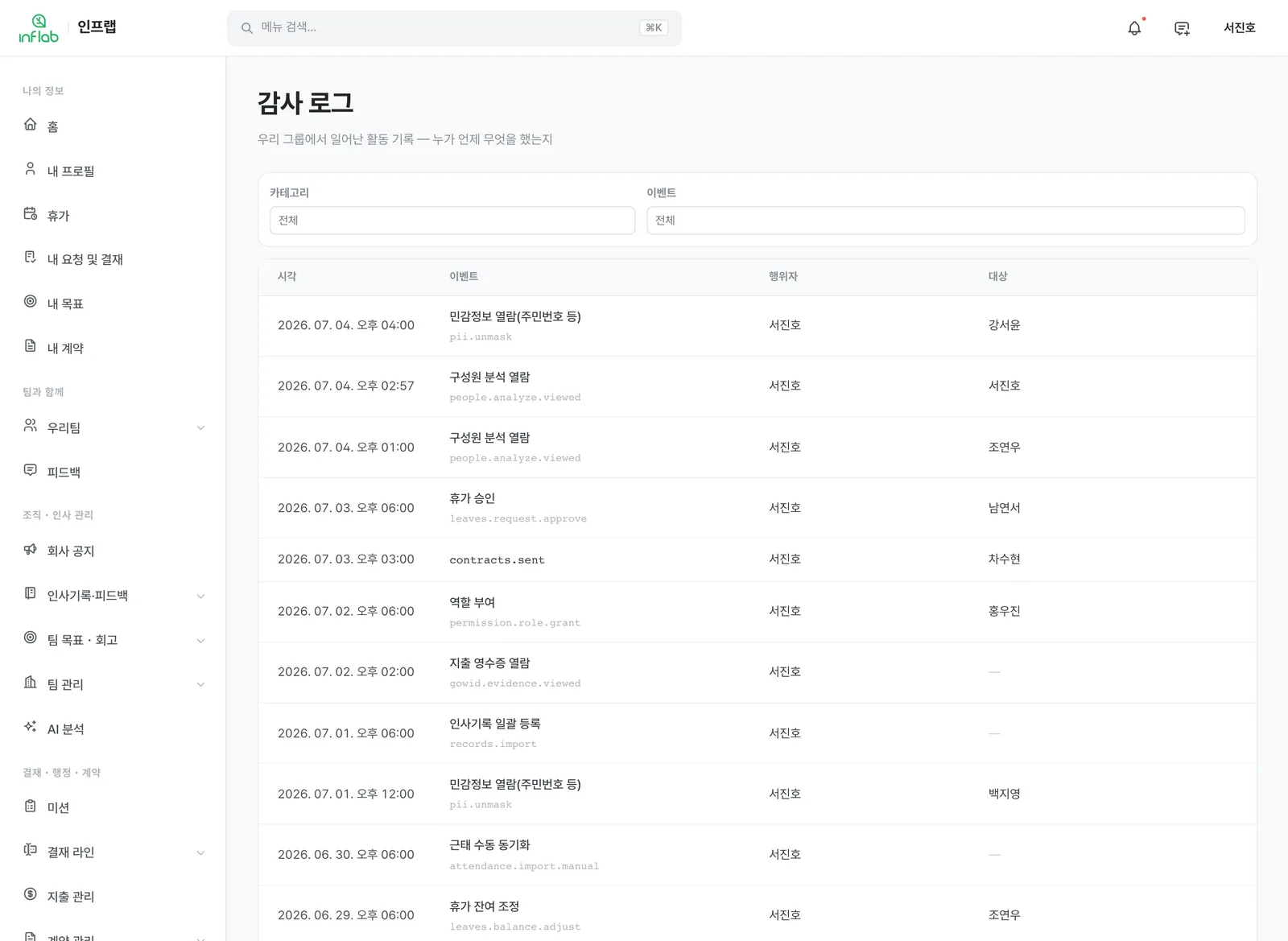Click the clipboard icon for 미션
This screenshot has width=1288, height=941.
pyautogui.click(x=31, y=806)
